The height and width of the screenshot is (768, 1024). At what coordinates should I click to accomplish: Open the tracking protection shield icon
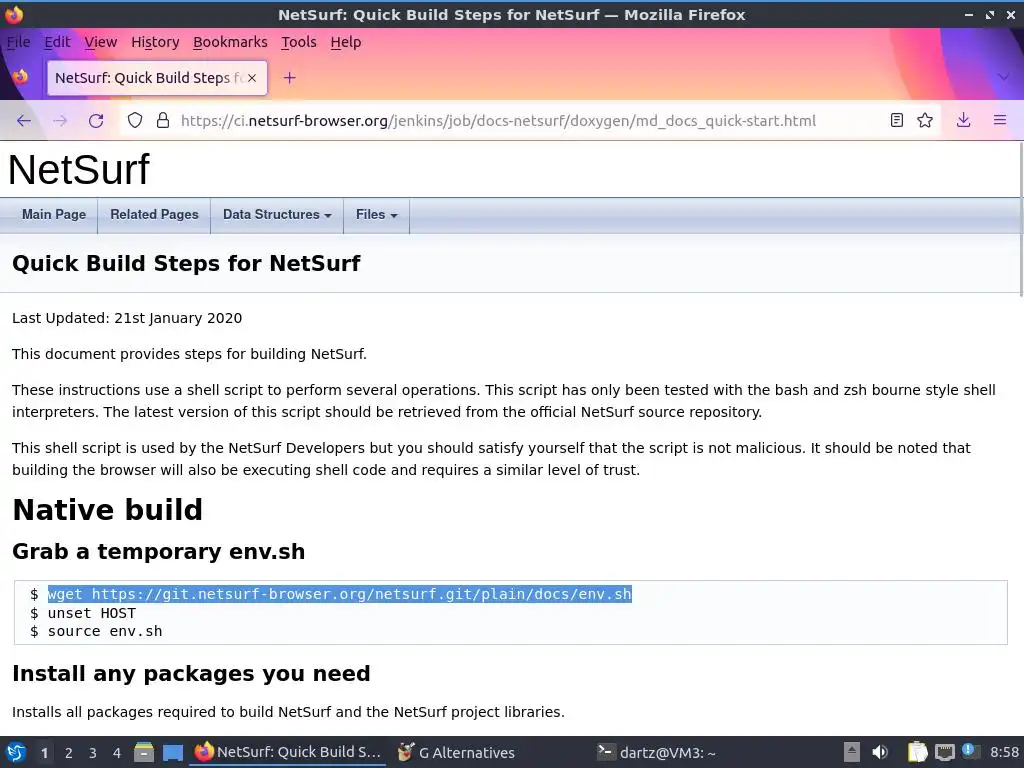click(135, 121)
